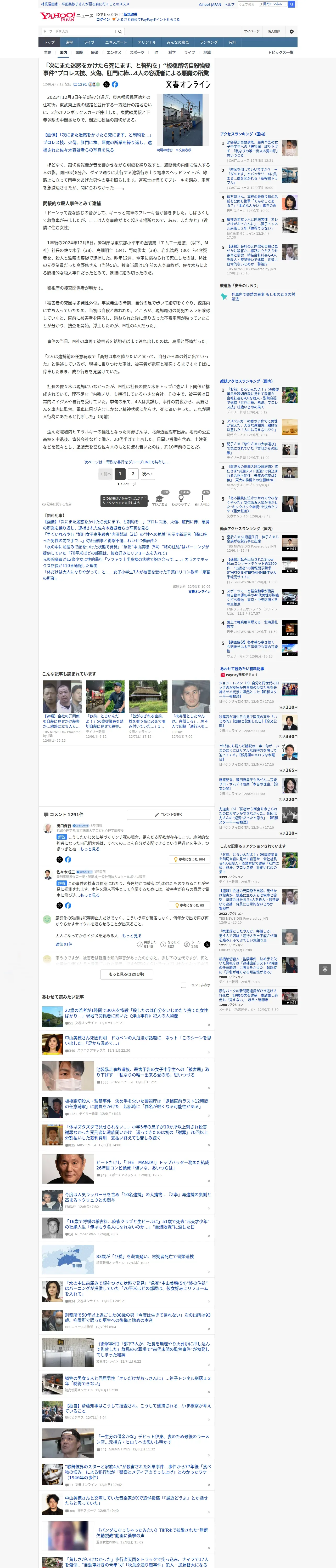Open 中山美穂さん死因判明 recommended article
The height and width of the screenshot is (1568, 336).
point(138,1040)
